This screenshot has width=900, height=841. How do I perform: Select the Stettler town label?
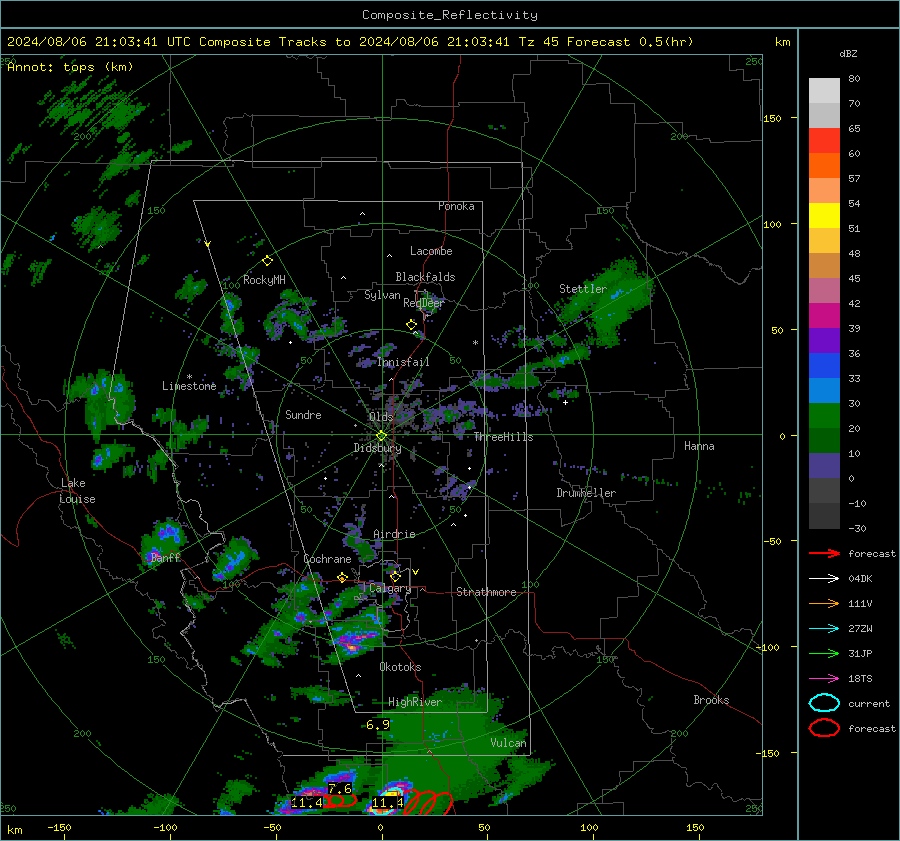click(583, 289)
